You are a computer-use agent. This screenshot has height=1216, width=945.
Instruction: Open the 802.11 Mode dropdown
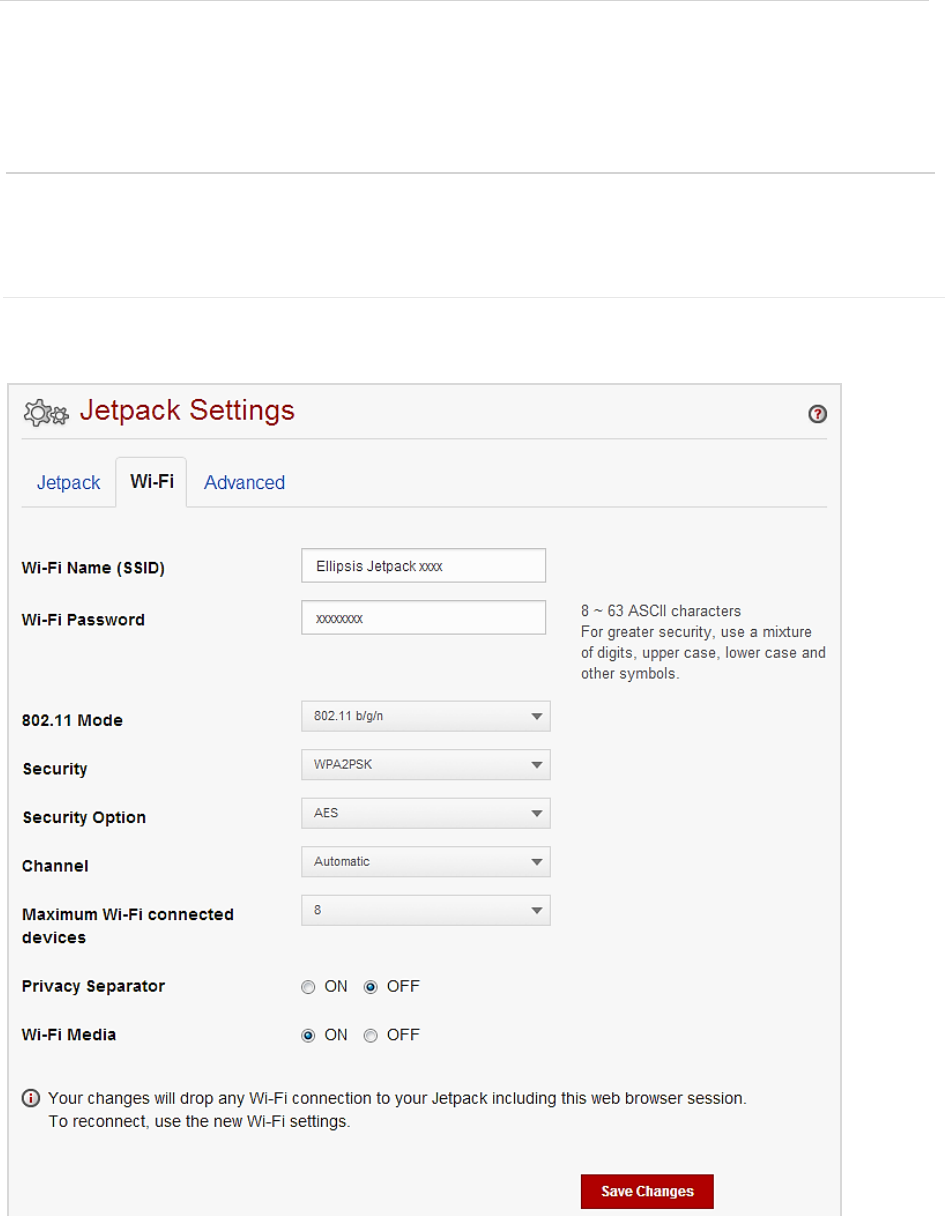[425, 717]
